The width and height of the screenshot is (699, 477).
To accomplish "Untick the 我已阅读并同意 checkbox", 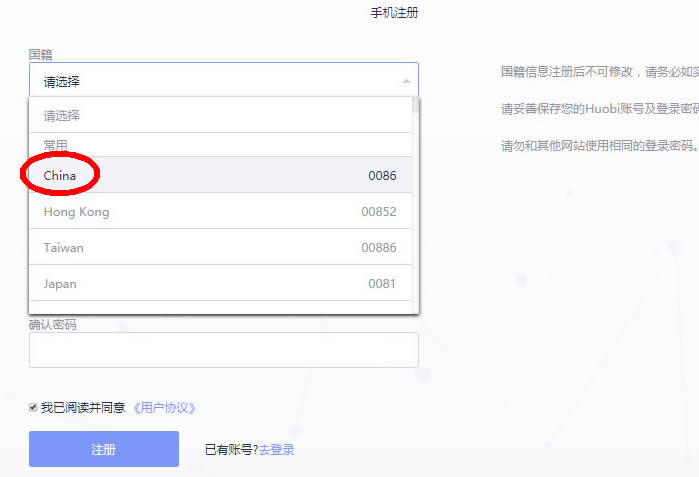I will [x=34, y=408].
